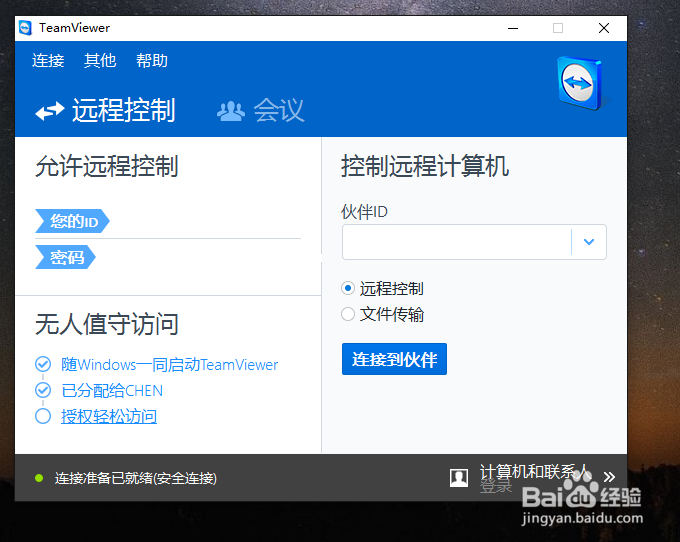Open the 授权轻松访问 link
Screen dimensions: 680x542
coord(109,416)
